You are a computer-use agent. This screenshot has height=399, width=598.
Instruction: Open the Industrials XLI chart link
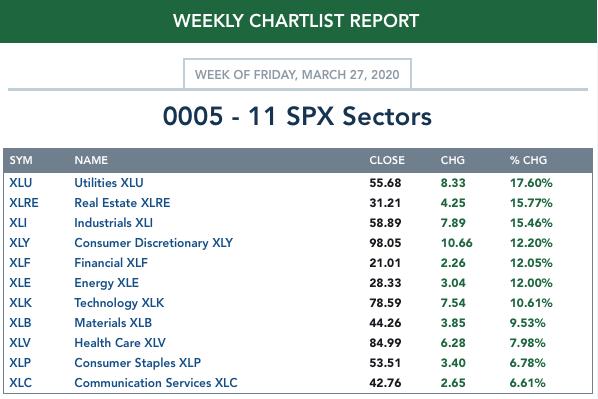113,223
